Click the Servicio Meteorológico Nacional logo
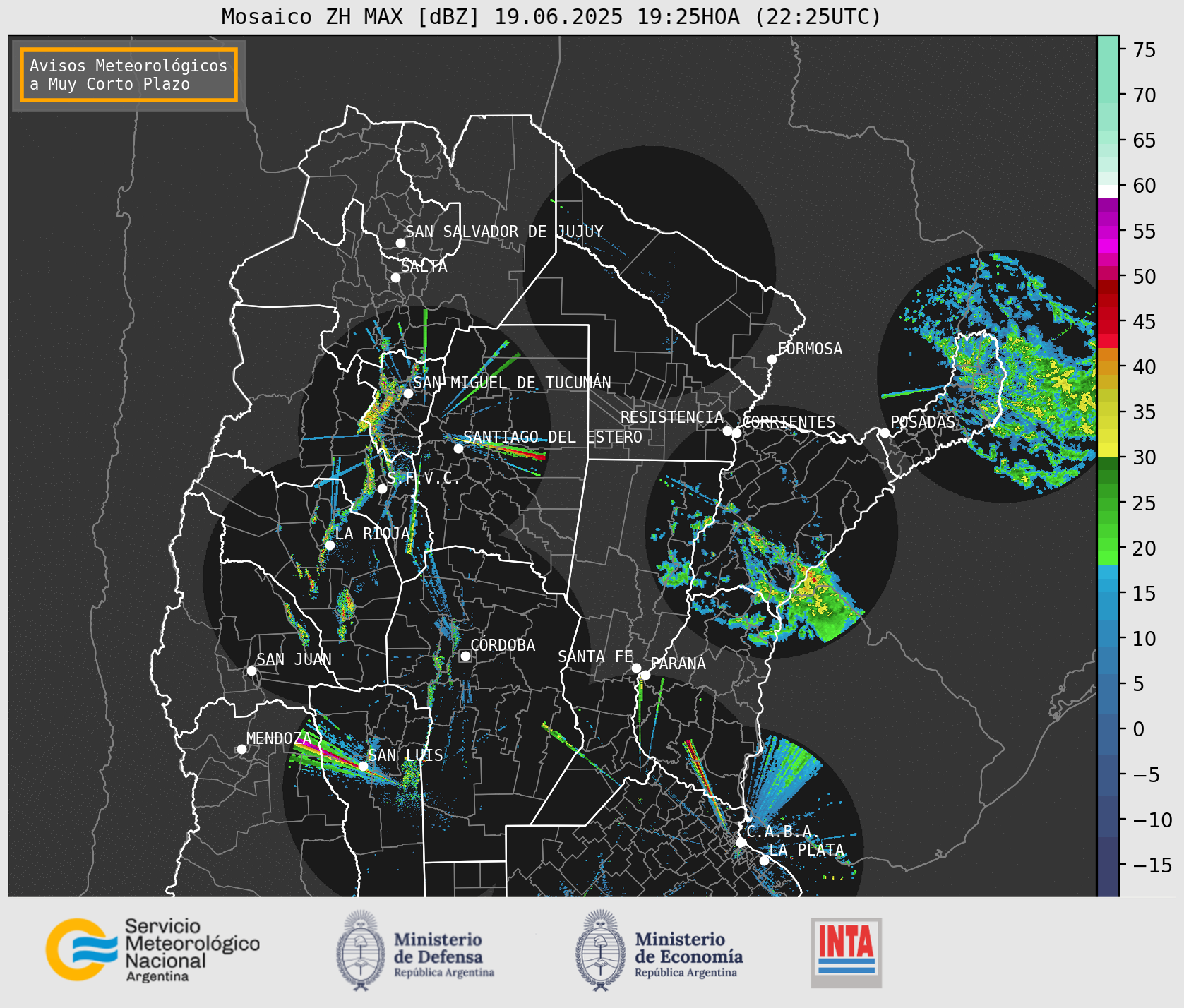The height and width of the screenshot is (1008, 1184). [153, 949]
